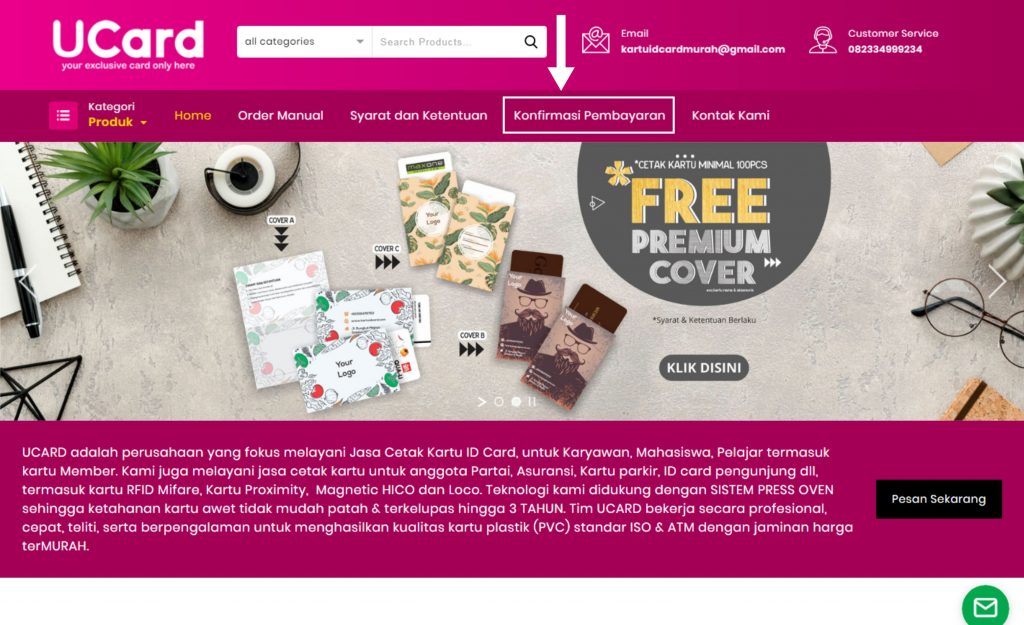
Task: Click the customer service headset icon
Action: click(822, 40)
